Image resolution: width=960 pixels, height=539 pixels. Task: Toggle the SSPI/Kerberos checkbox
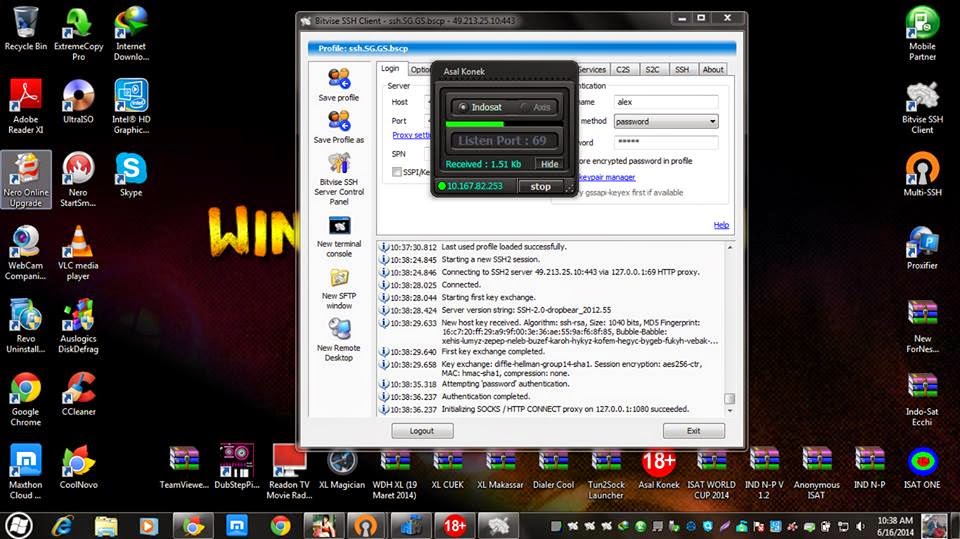pos(397,172)
